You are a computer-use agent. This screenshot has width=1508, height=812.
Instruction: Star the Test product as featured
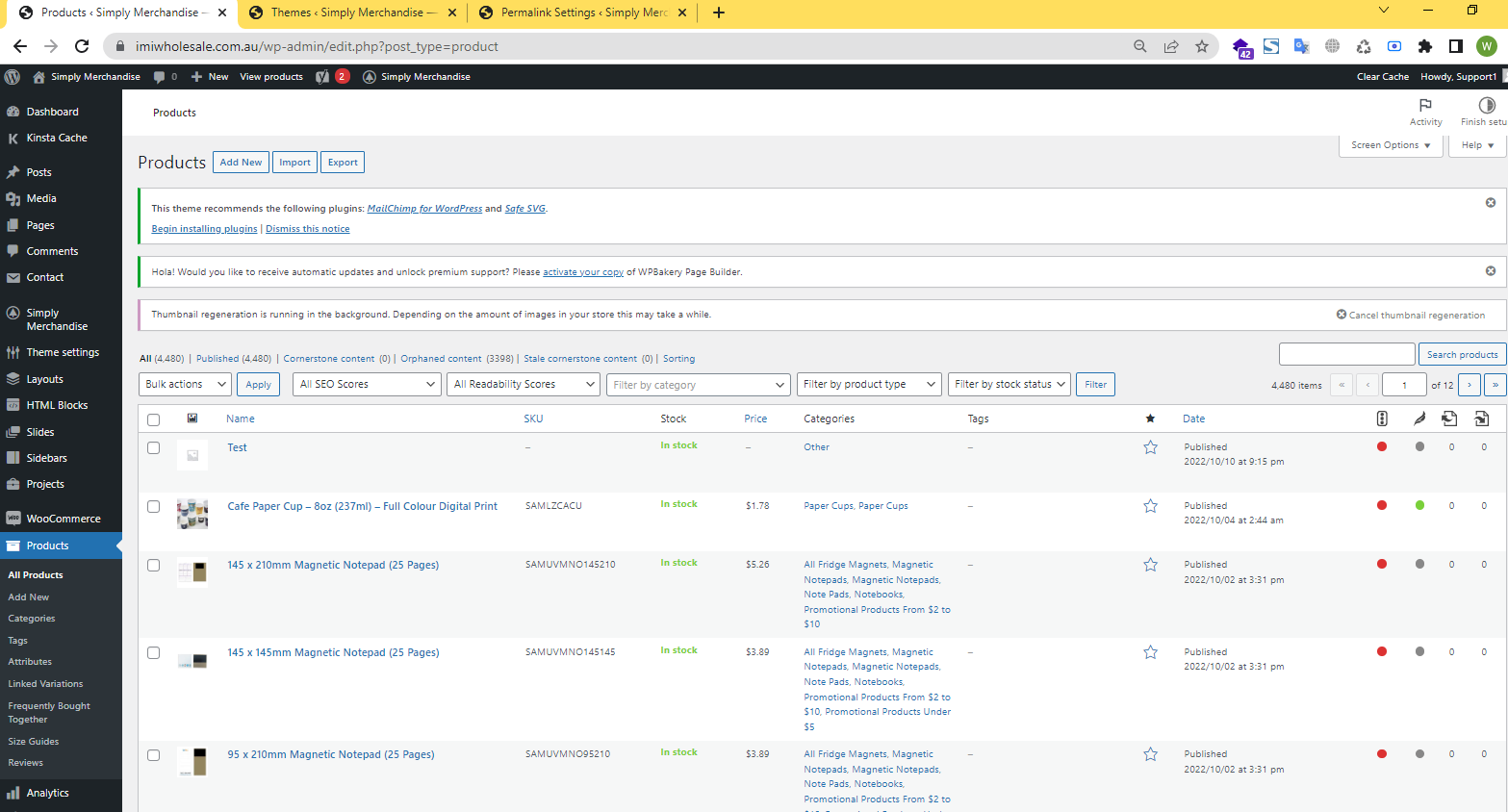(x=1150, y=447)
